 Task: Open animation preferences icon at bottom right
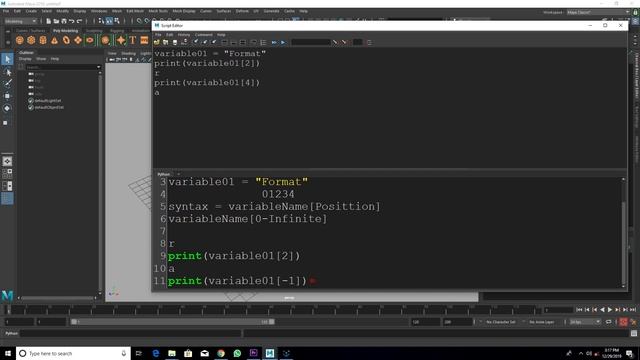[633, 322]
